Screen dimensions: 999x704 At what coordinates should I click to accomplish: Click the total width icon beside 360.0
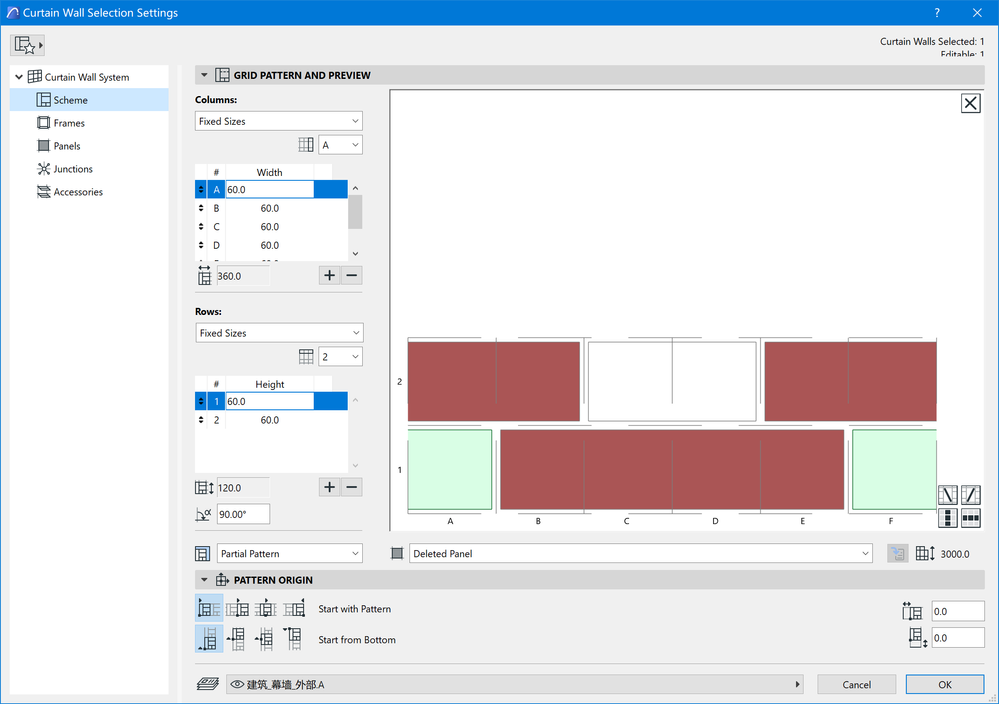pyautogui.click(x=204, y=275)
